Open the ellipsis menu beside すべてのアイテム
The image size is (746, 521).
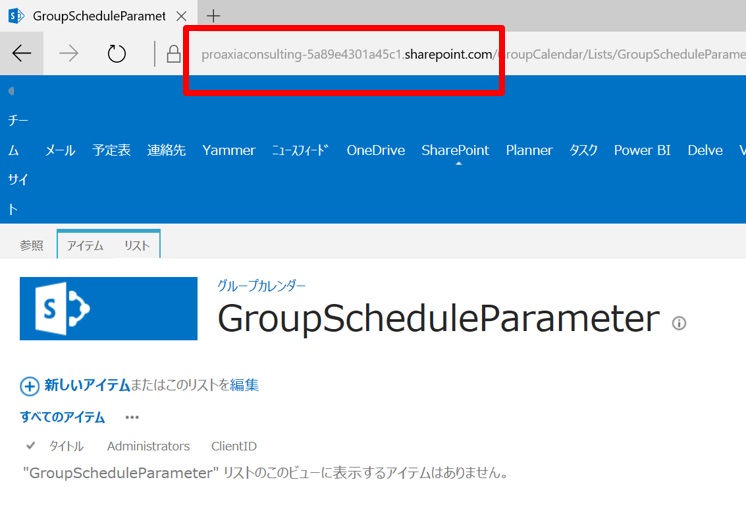132,417
